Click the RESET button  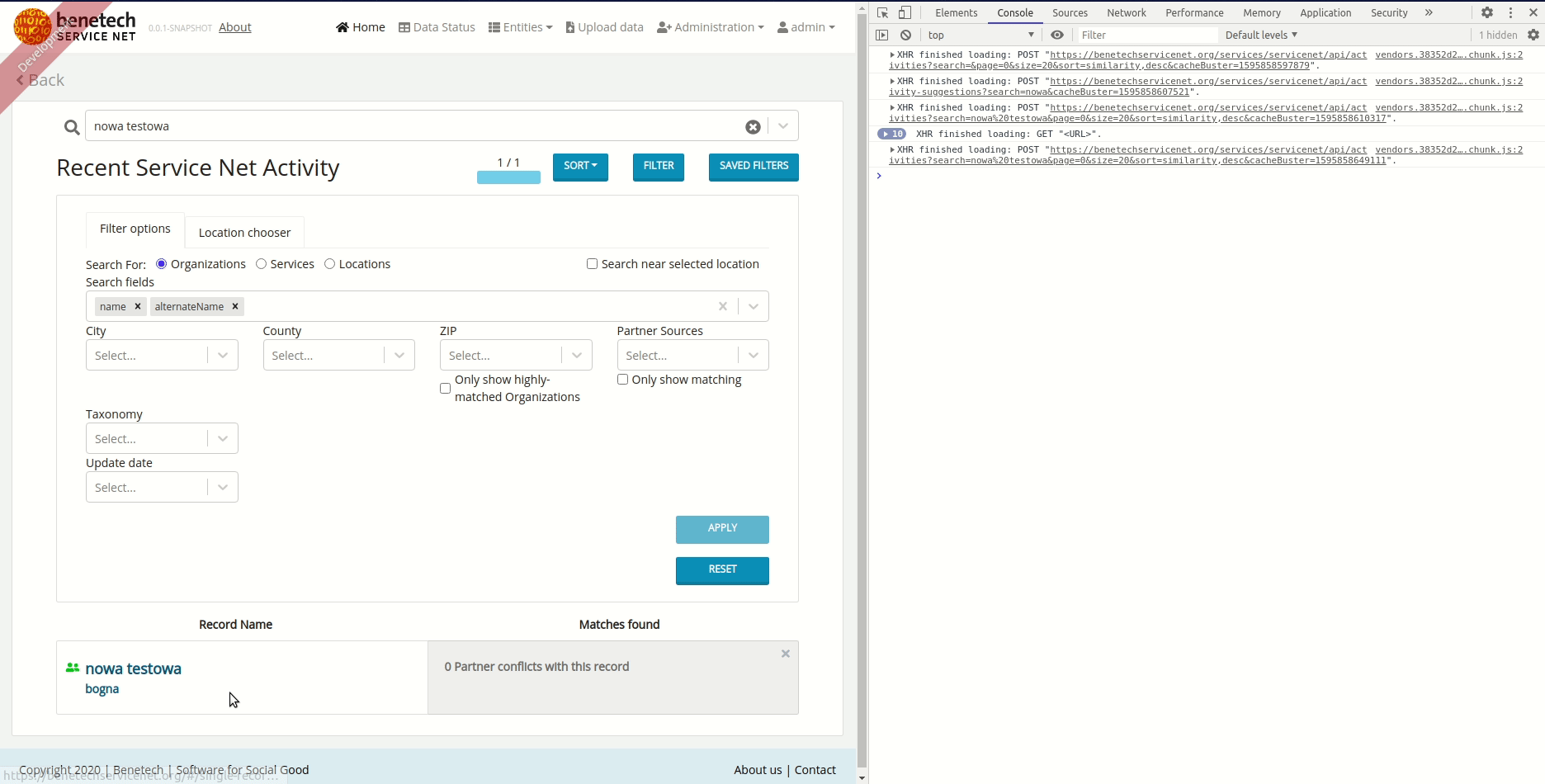click(x=722, y=570)
